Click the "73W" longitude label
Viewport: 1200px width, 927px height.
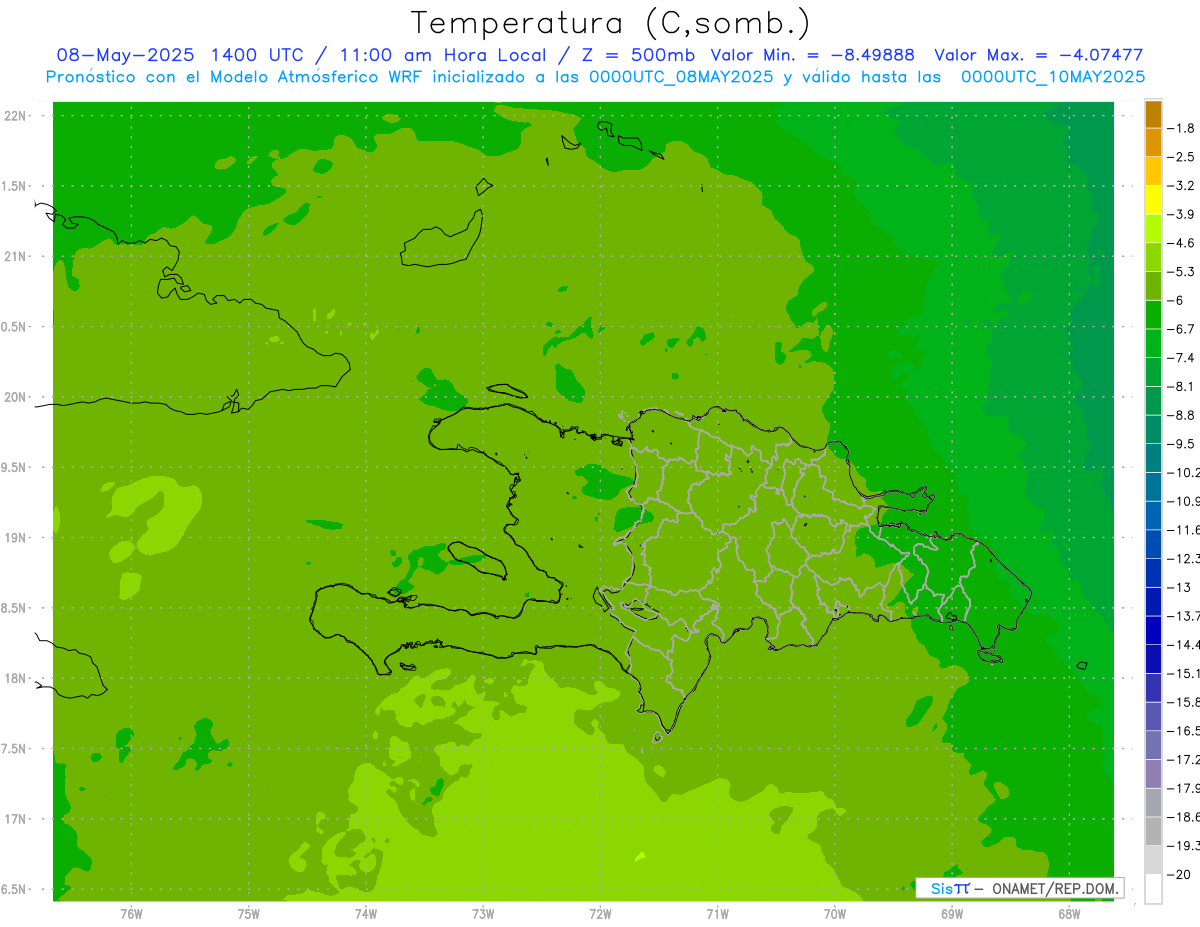click(x=483, y=914)
